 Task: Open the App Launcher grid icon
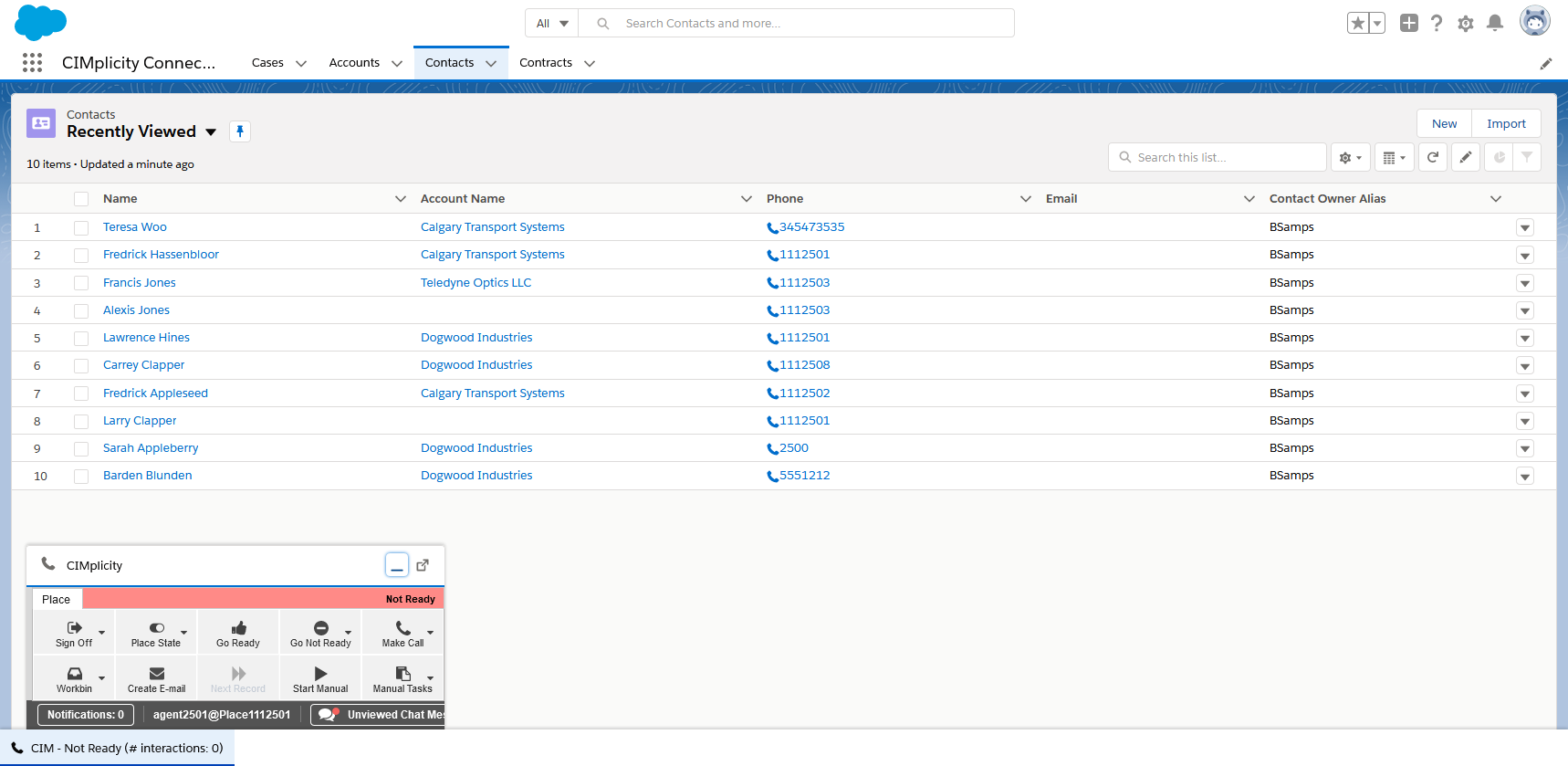tap(33, 62)
